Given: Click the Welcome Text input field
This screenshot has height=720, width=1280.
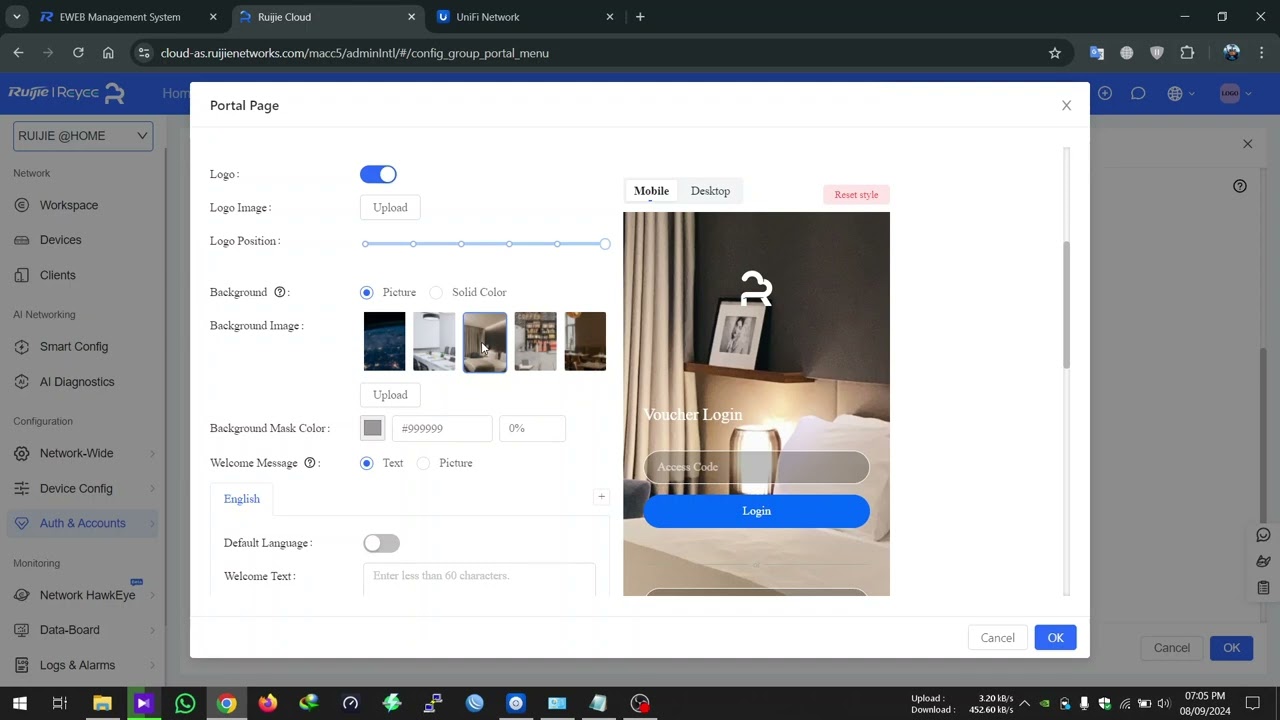Looking at the screenshot, I should (x=479, y=580).
